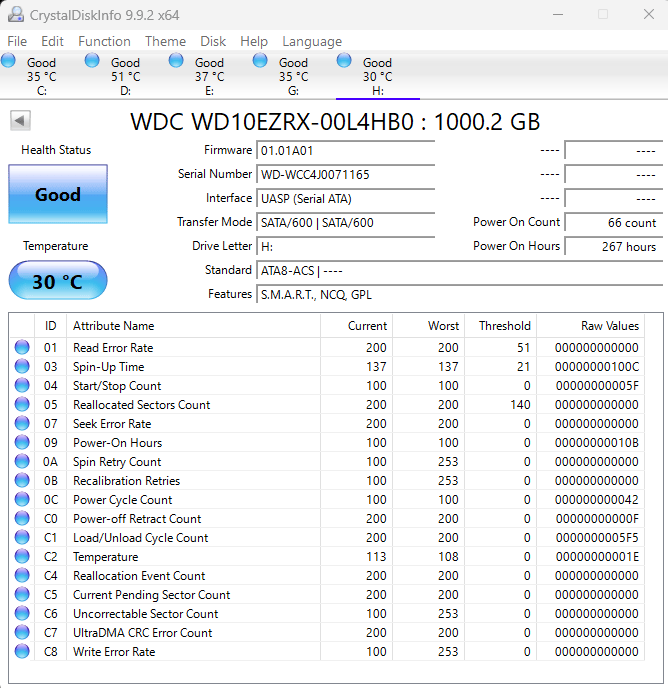This screenshot has width=668, height=688.
Task: Select the UltraDMA CRC Error Count attribute name
Action: point(142,633)
